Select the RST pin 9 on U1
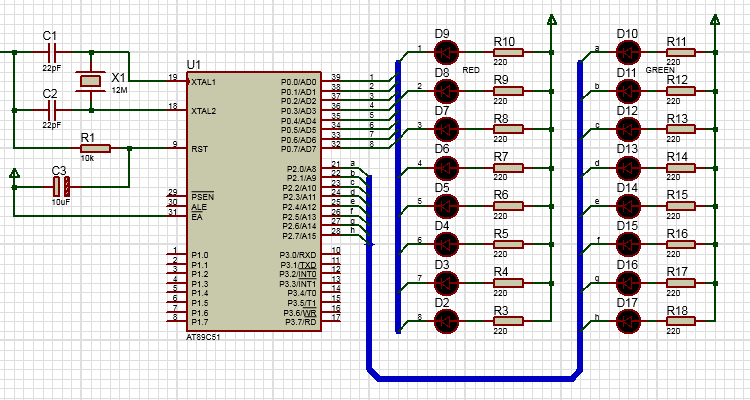This screenshot has width=750, height=400. (177, 148)
